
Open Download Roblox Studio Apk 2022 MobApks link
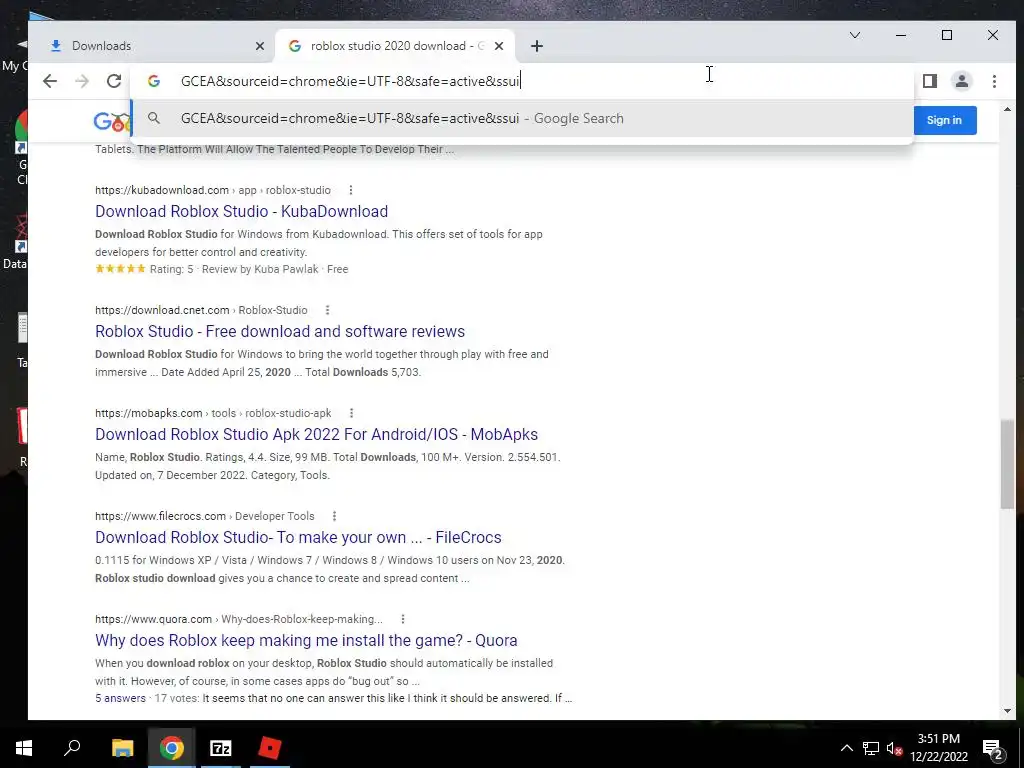coord(317,435)
